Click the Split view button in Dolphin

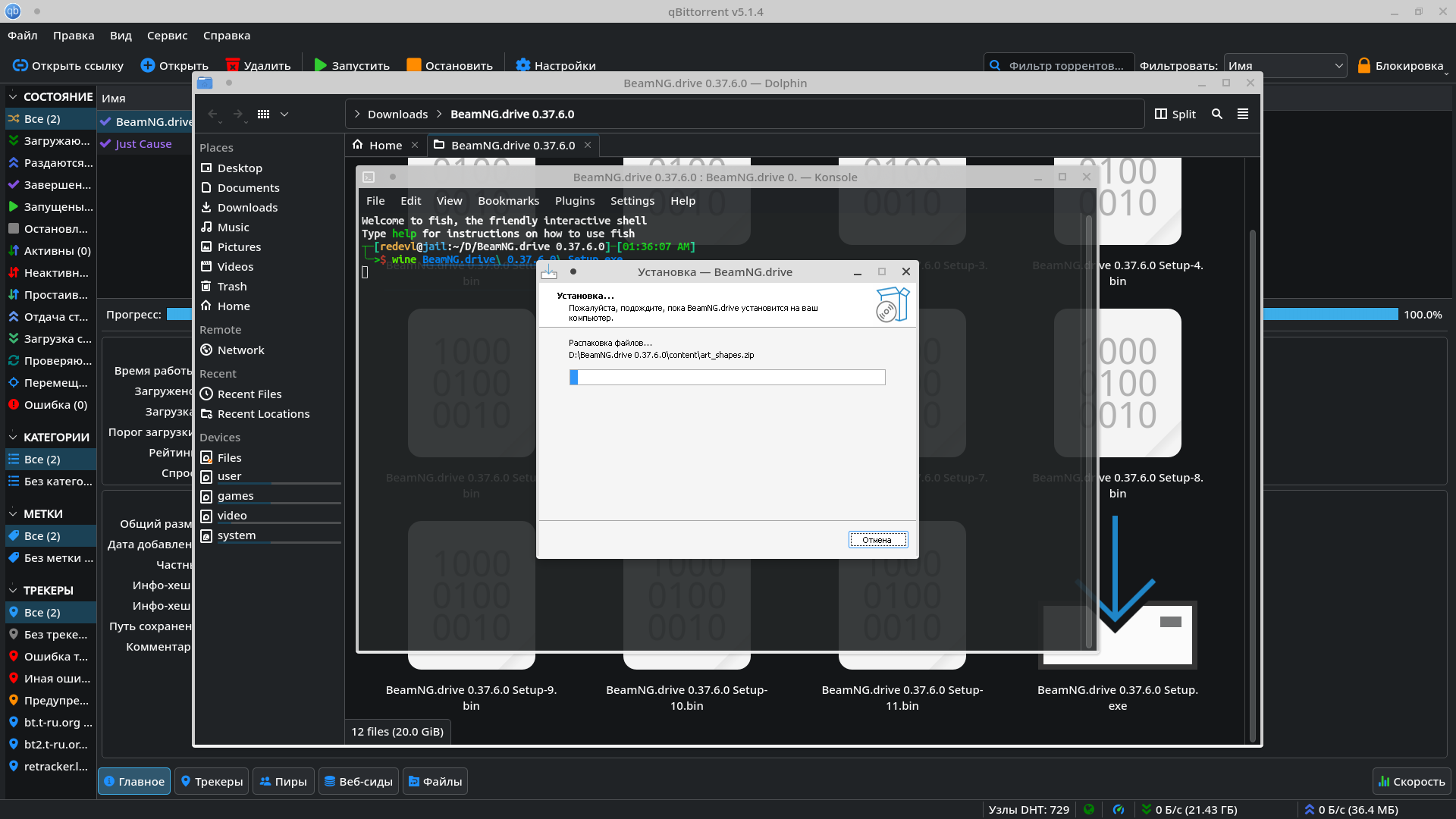coord(1175,114)
